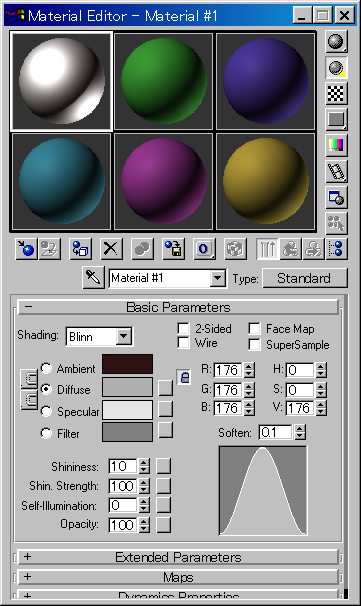Click the Get Material icon
The height and width of the screenshot is (606, 361).
pyautogui.click(x=26, y=249)
